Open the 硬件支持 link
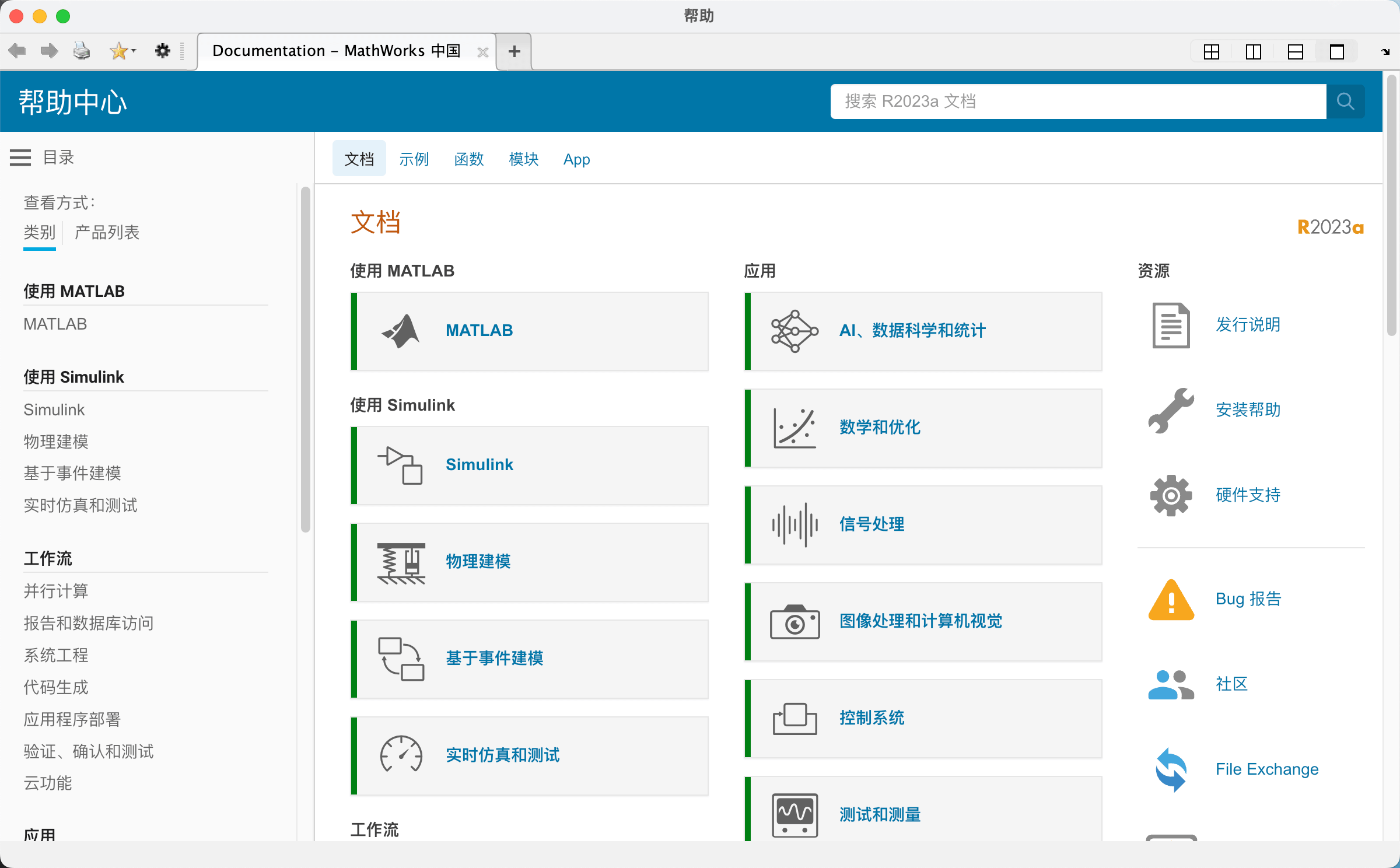Image resolution: width=1400 pixels, height=868 pixels. tap(1248, 495)
